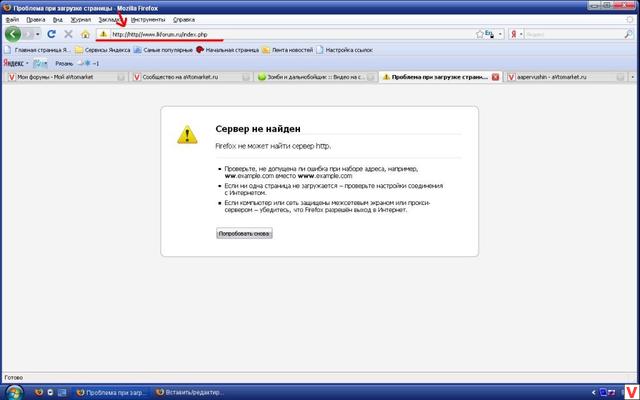Bookmark this page with the star icon
The image size is (640, 400).
click(x=480, y=34)
